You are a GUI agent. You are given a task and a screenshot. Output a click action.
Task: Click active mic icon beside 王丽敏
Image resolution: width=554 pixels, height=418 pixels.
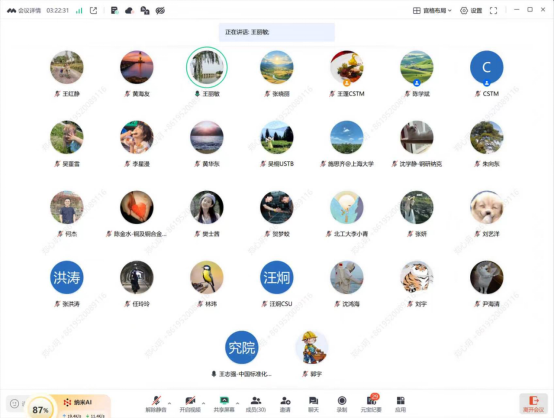[197, 94]
